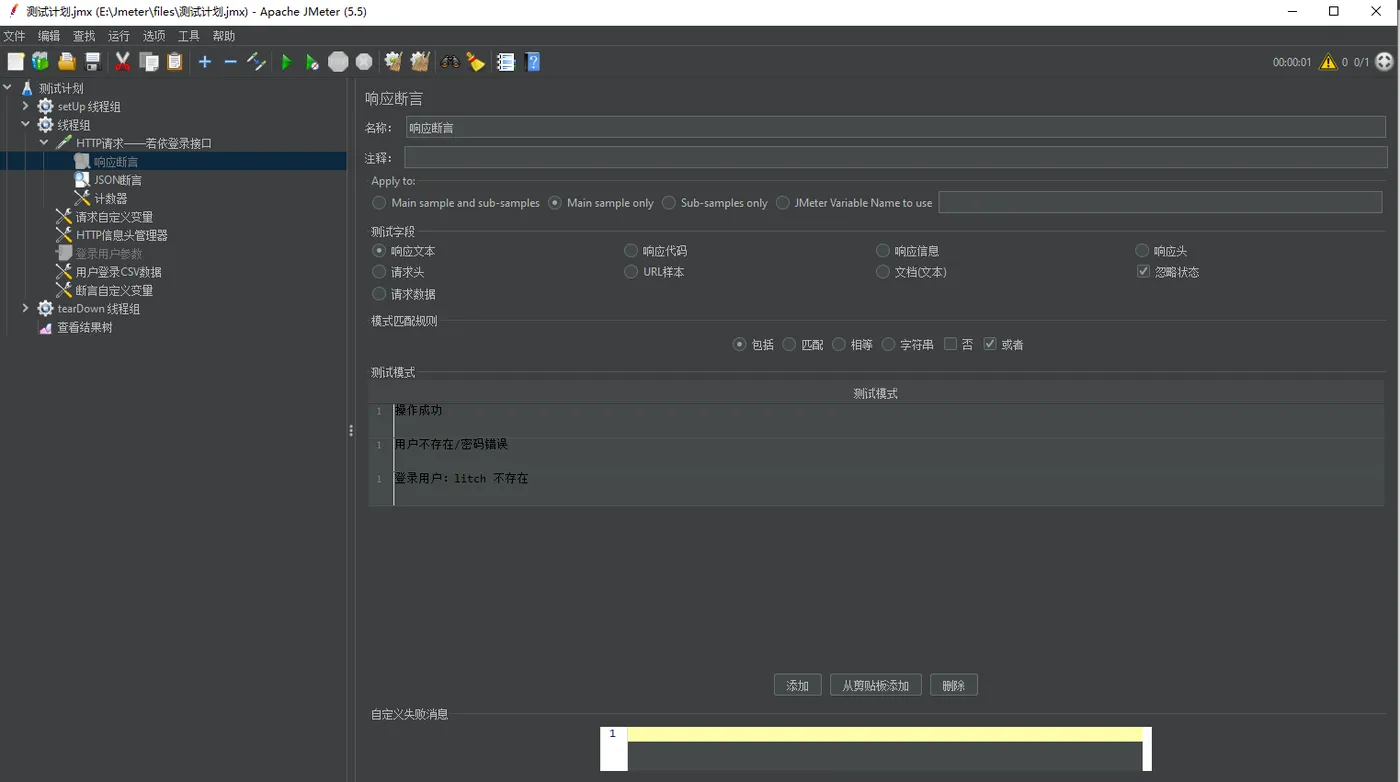Image resolution: width=1400 pixels, height=782 pixels.
Task: Click the Reset search brush icon
Action: click(x=476, y=62)
